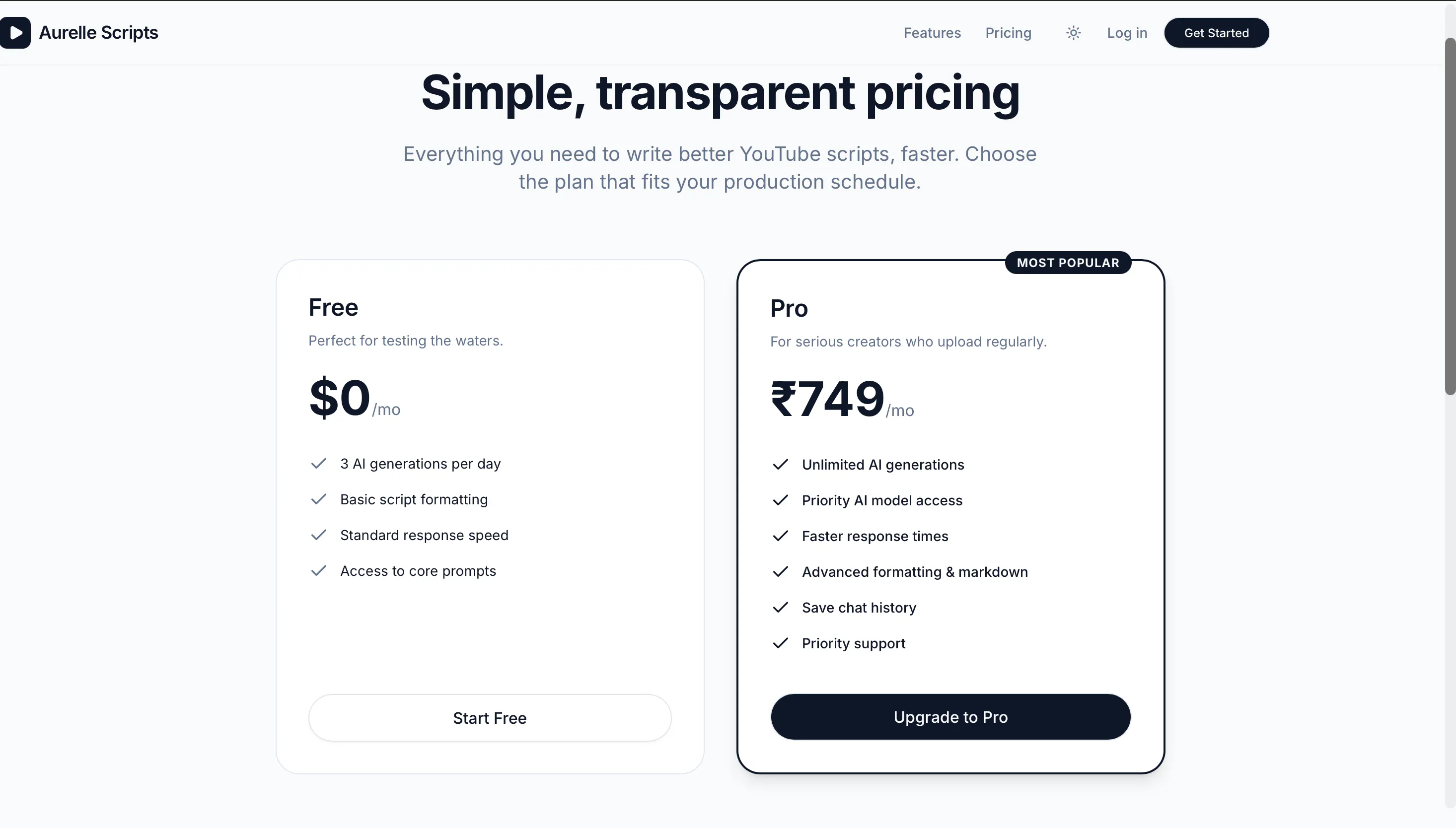1456x828 pixels.
Task: Click checkmark next to Save chat history
Action: 780,608
